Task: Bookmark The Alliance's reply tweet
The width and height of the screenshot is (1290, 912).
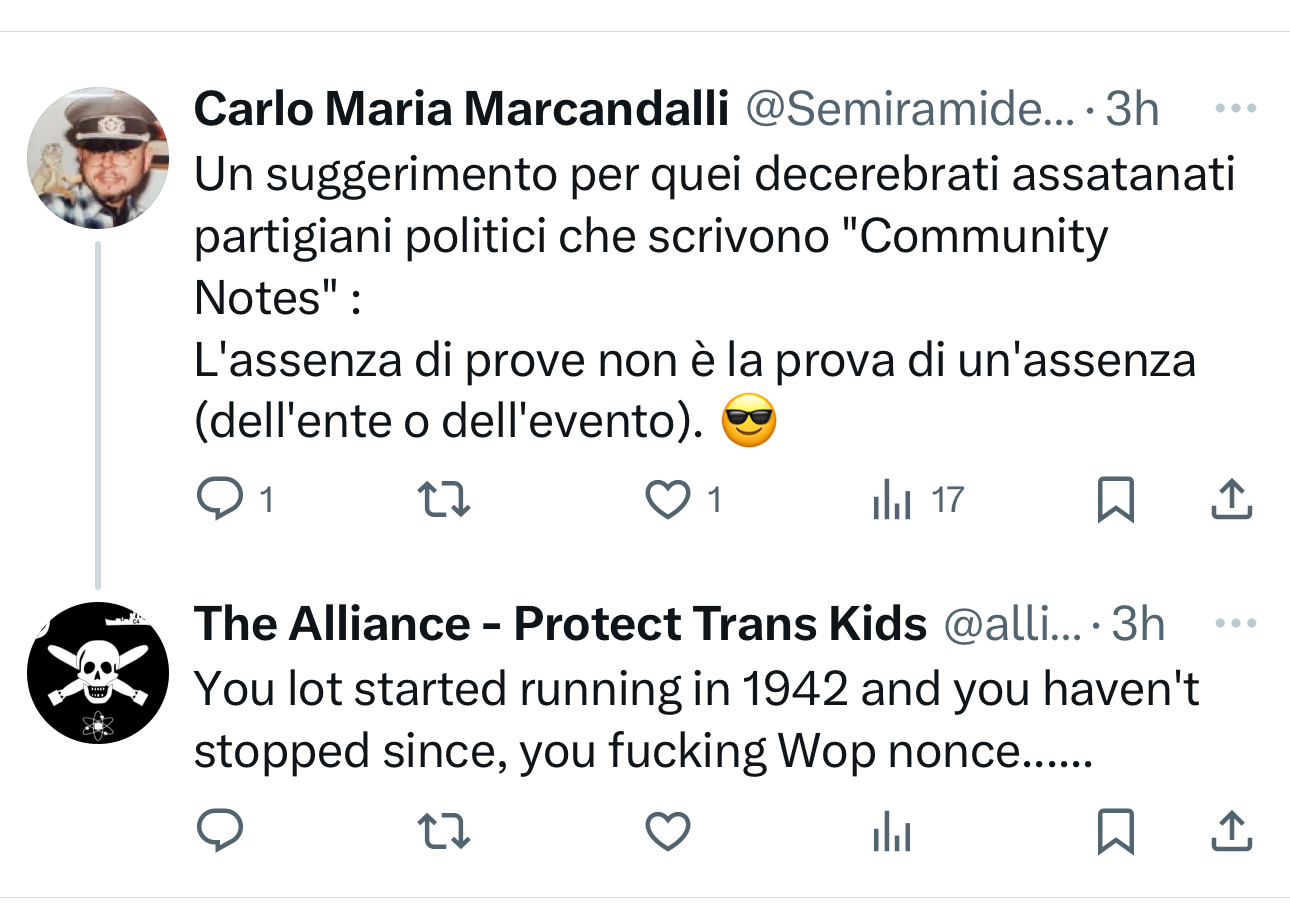Action: [x=1115, y=832]
